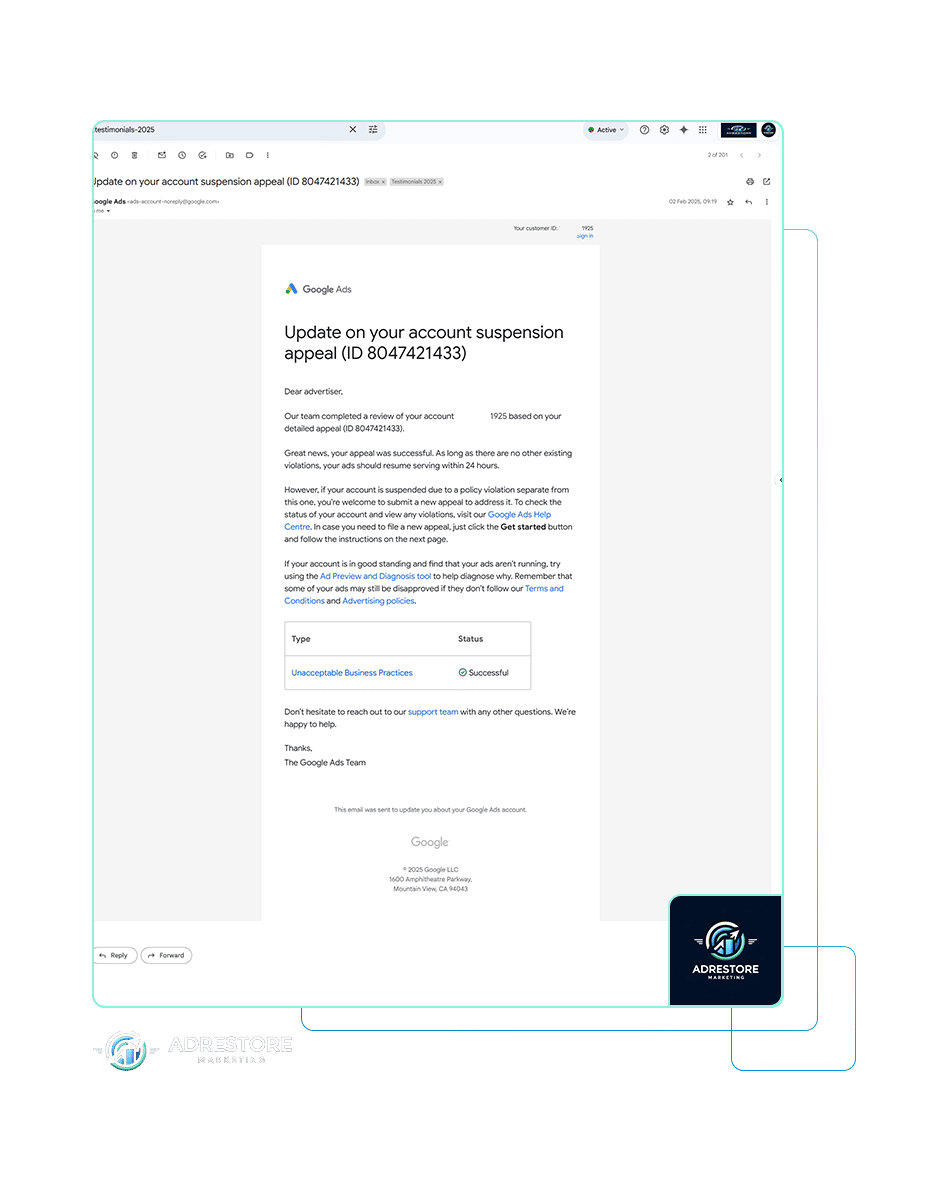Mark the email as unread
The height and width of the screenshot is (1194, 952).
tap(161, 155)
